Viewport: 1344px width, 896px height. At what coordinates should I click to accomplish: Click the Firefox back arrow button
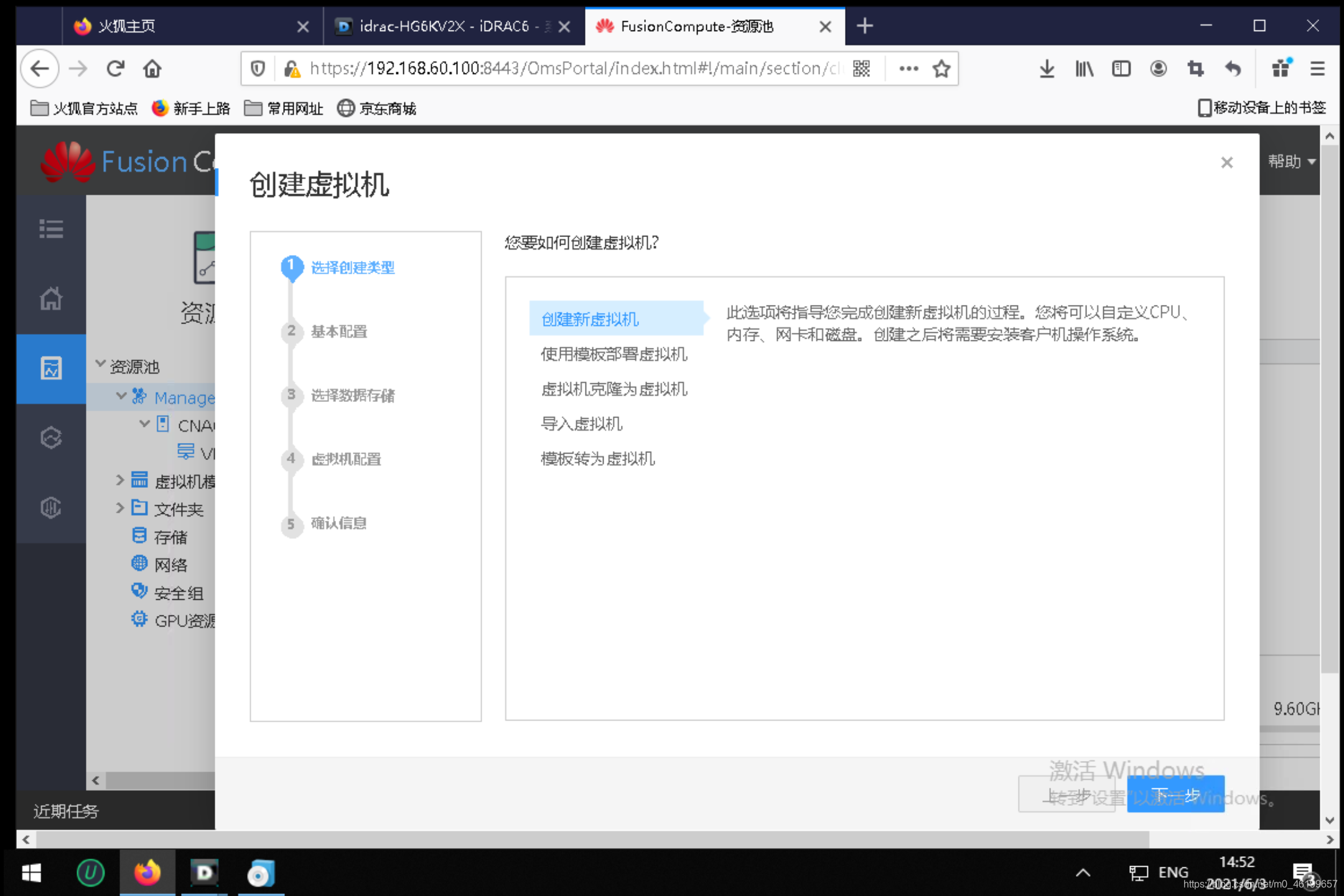click(x=40, y=68)
